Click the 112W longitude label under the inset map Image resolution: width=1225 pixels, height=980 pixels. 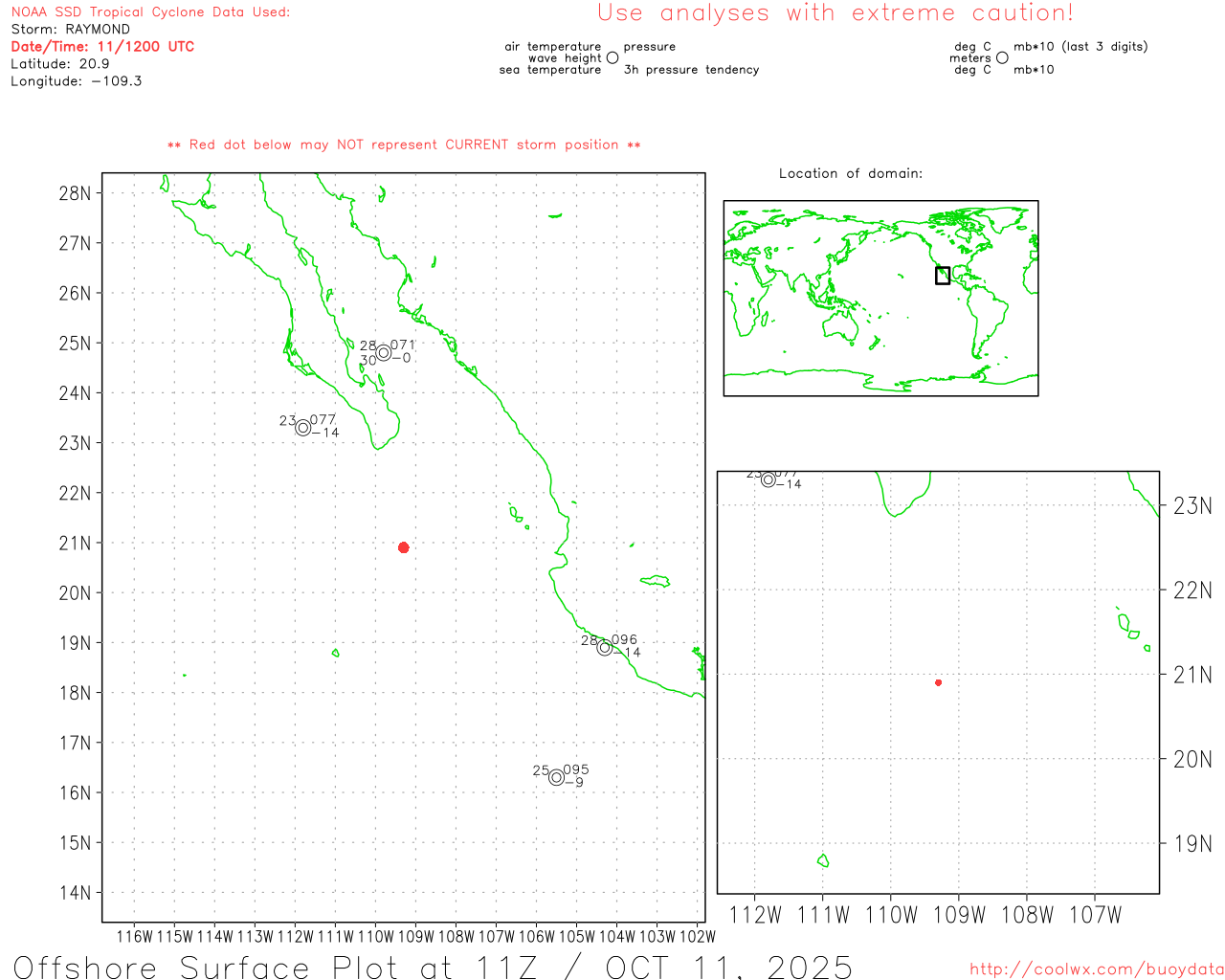[x=755, y=915]
